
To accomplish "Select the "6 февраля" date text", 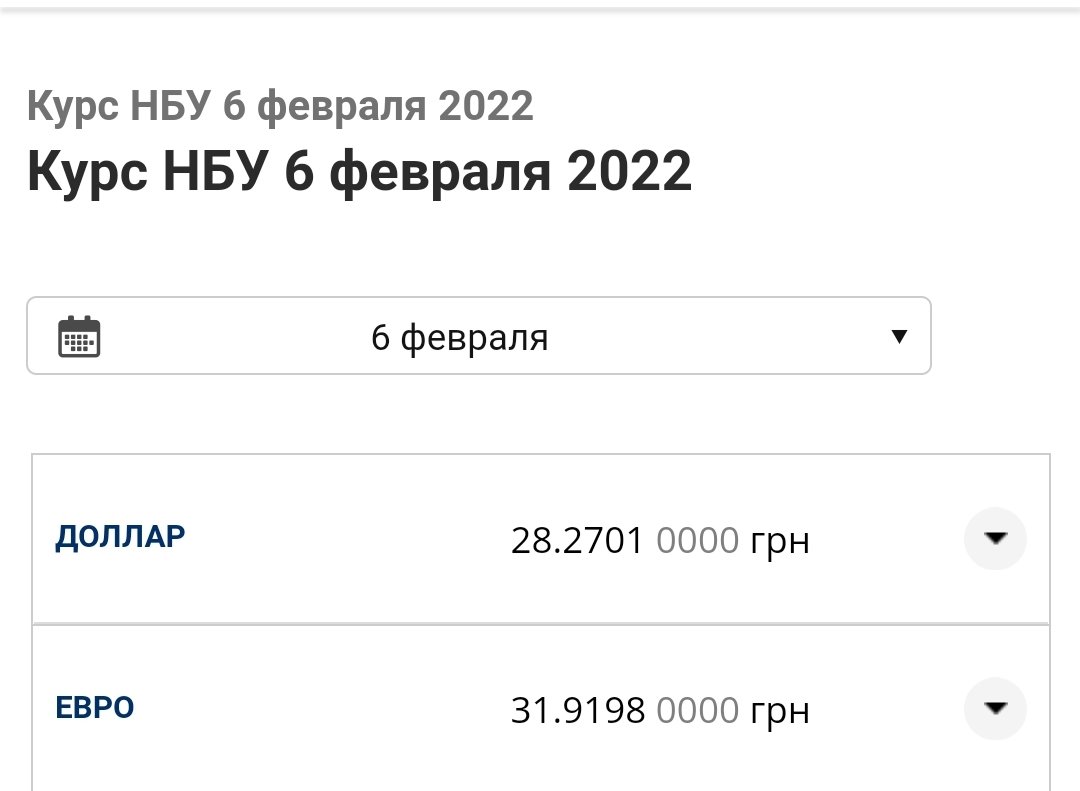I will tap(459, 338).
